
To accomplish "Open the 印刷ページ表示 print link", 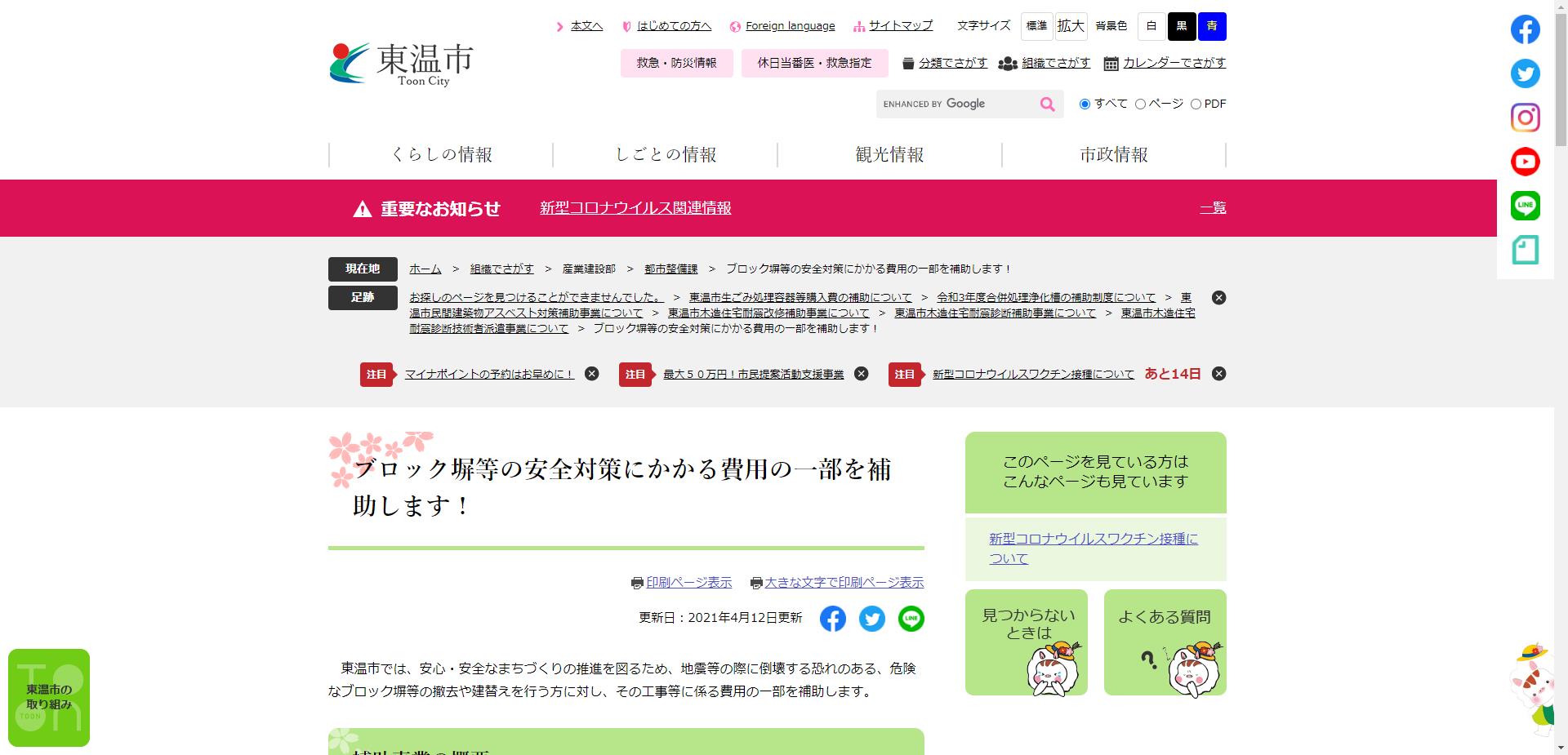I will click(x=688, y=582).
